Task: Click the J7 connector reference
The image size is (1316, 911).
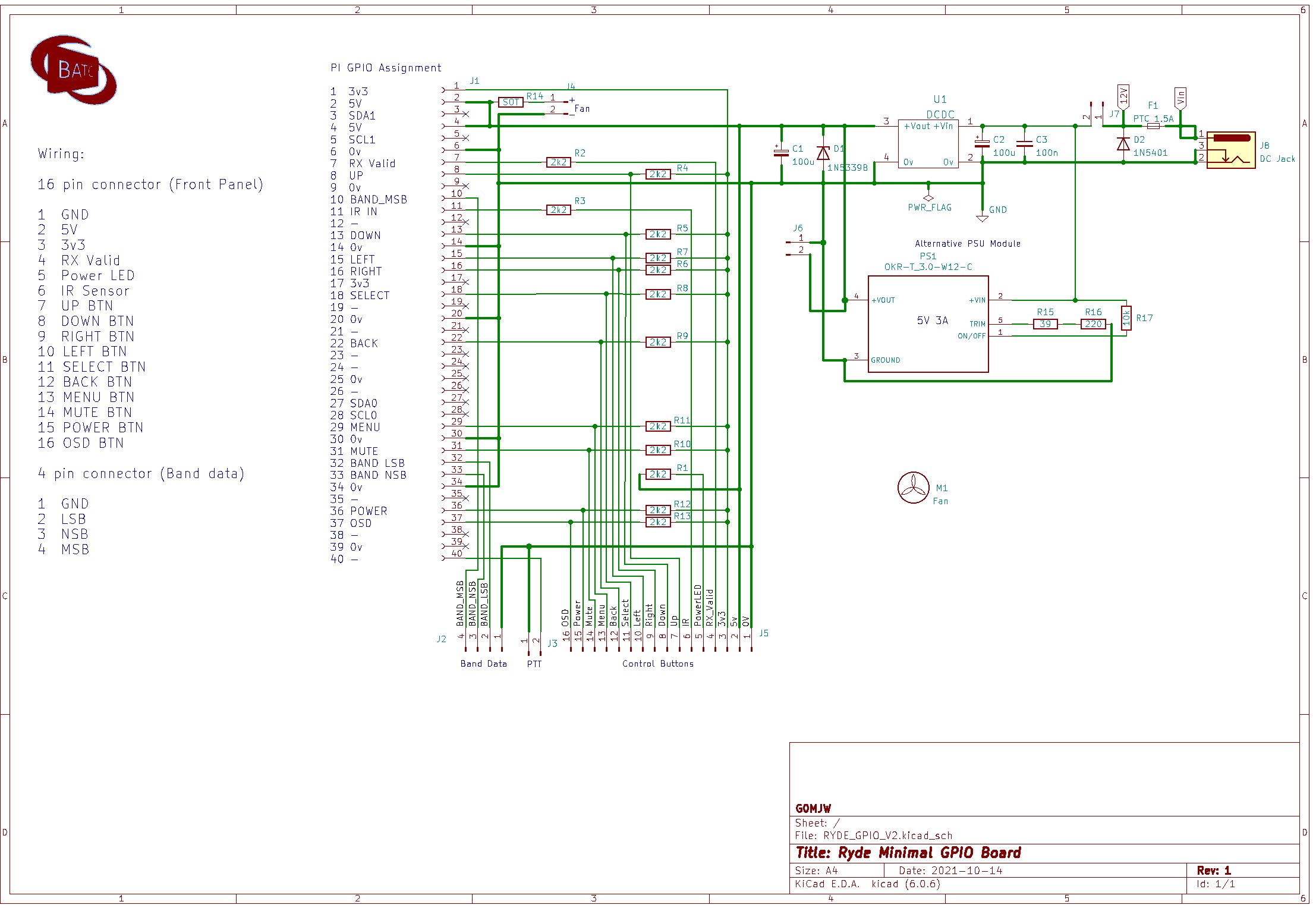Action: 1114,114
